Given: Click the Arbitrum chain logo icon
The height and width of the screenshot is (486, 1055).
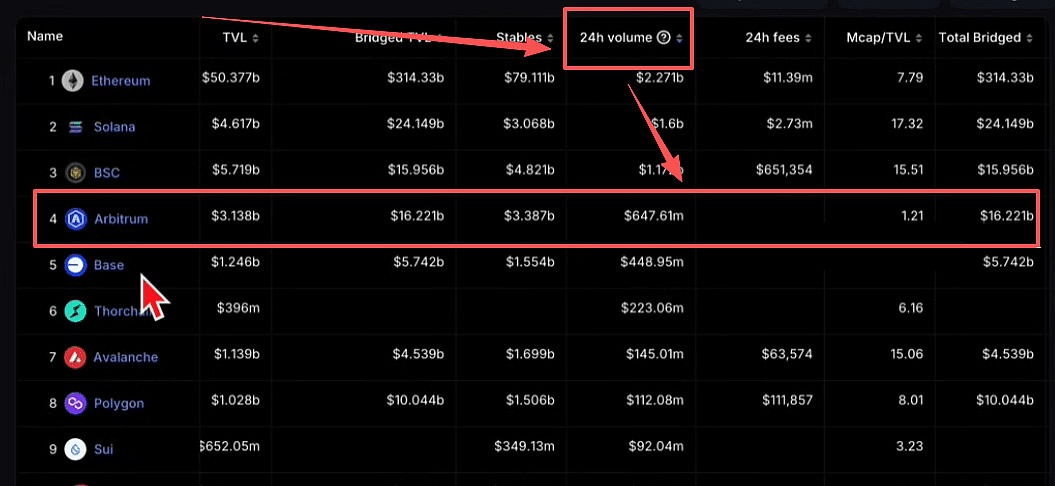Looking at the screenshot, I should pyautogui.click(x=75, y=219).
